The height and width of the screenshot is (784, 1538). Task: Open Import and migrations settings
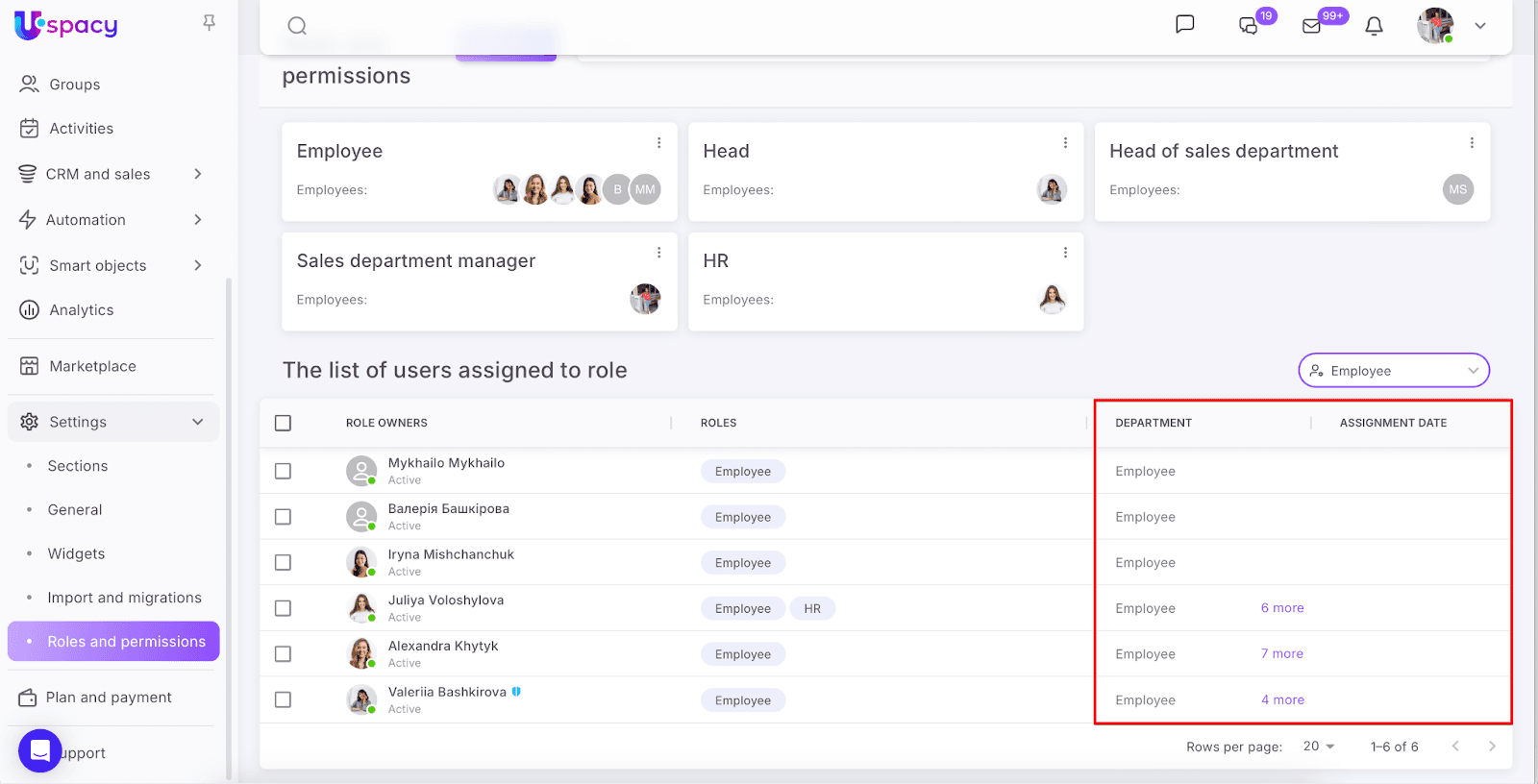tap(124, 598)
